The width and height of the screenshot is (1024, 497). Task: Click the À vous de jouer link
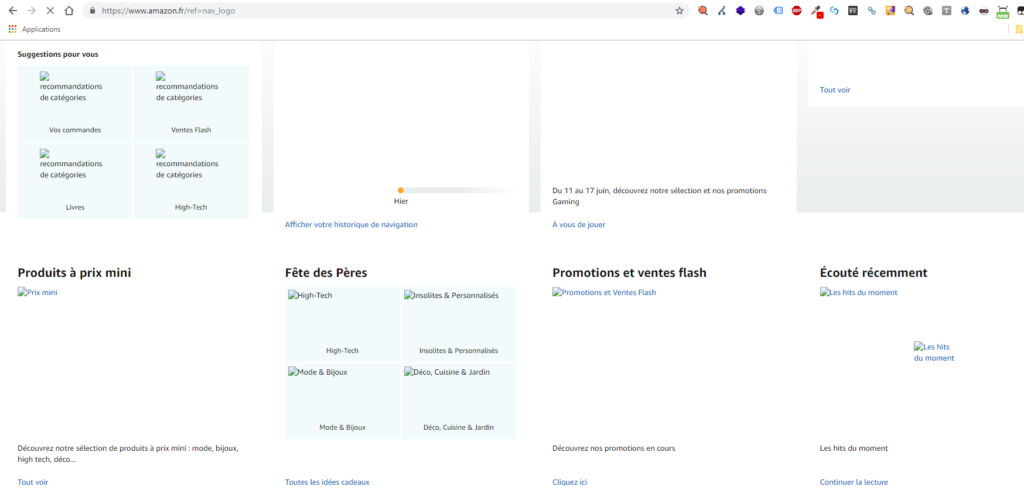coord(579,225)
